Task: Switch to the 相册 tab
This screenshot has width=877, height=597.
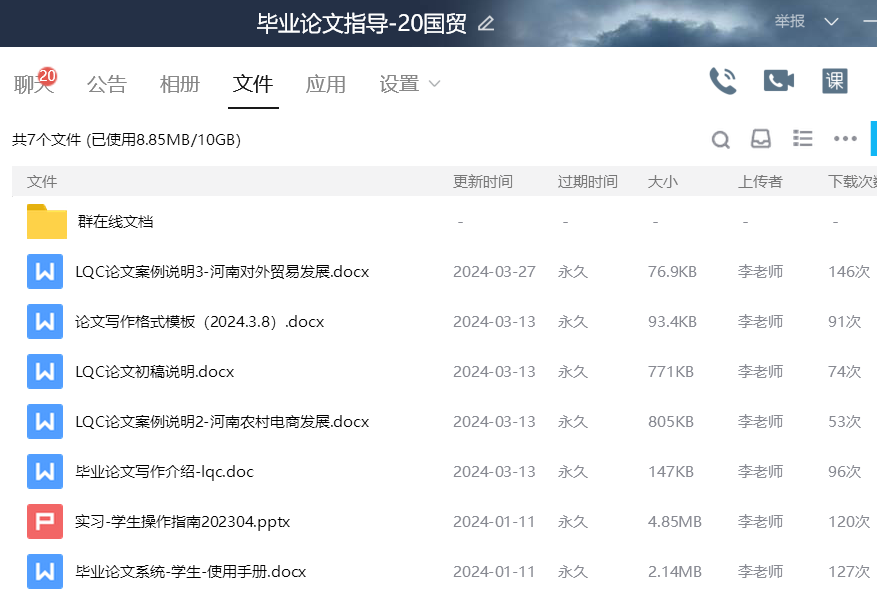Action: tap(180, 84)
